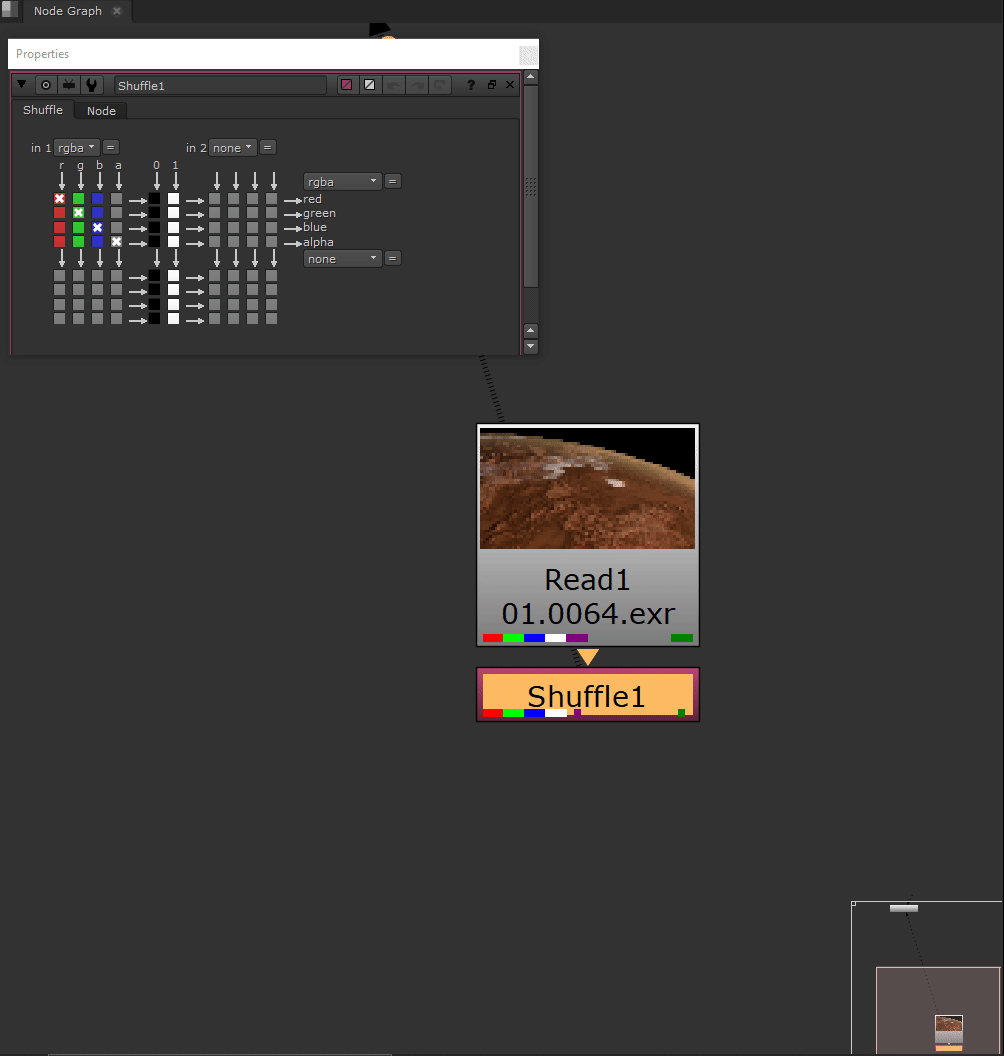Float the Shuffle1 properties panel
This screenshot has height=1056, width=1004.
coord(491,85)
